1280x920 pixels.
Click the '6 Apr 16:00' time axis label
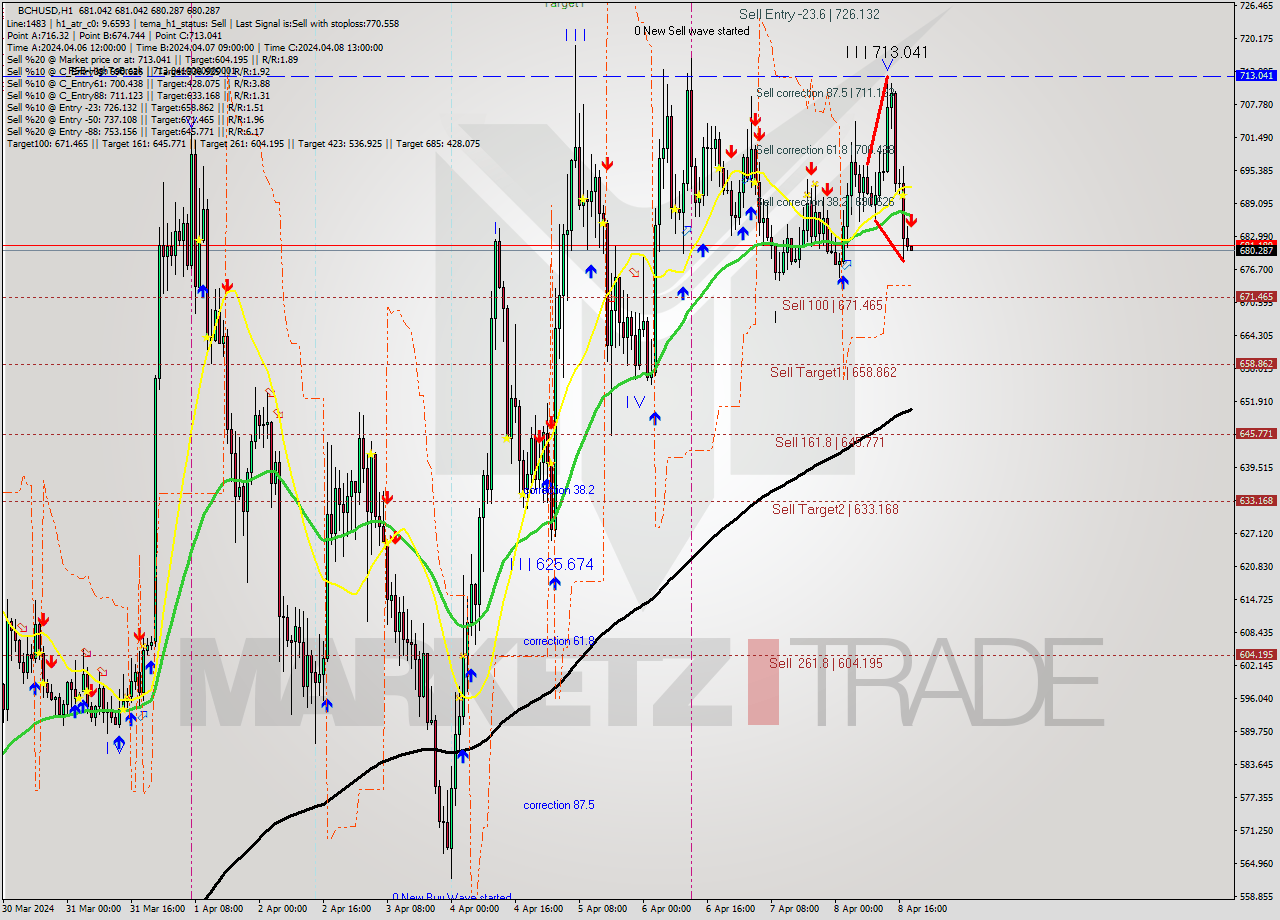(x=730, y=909)
